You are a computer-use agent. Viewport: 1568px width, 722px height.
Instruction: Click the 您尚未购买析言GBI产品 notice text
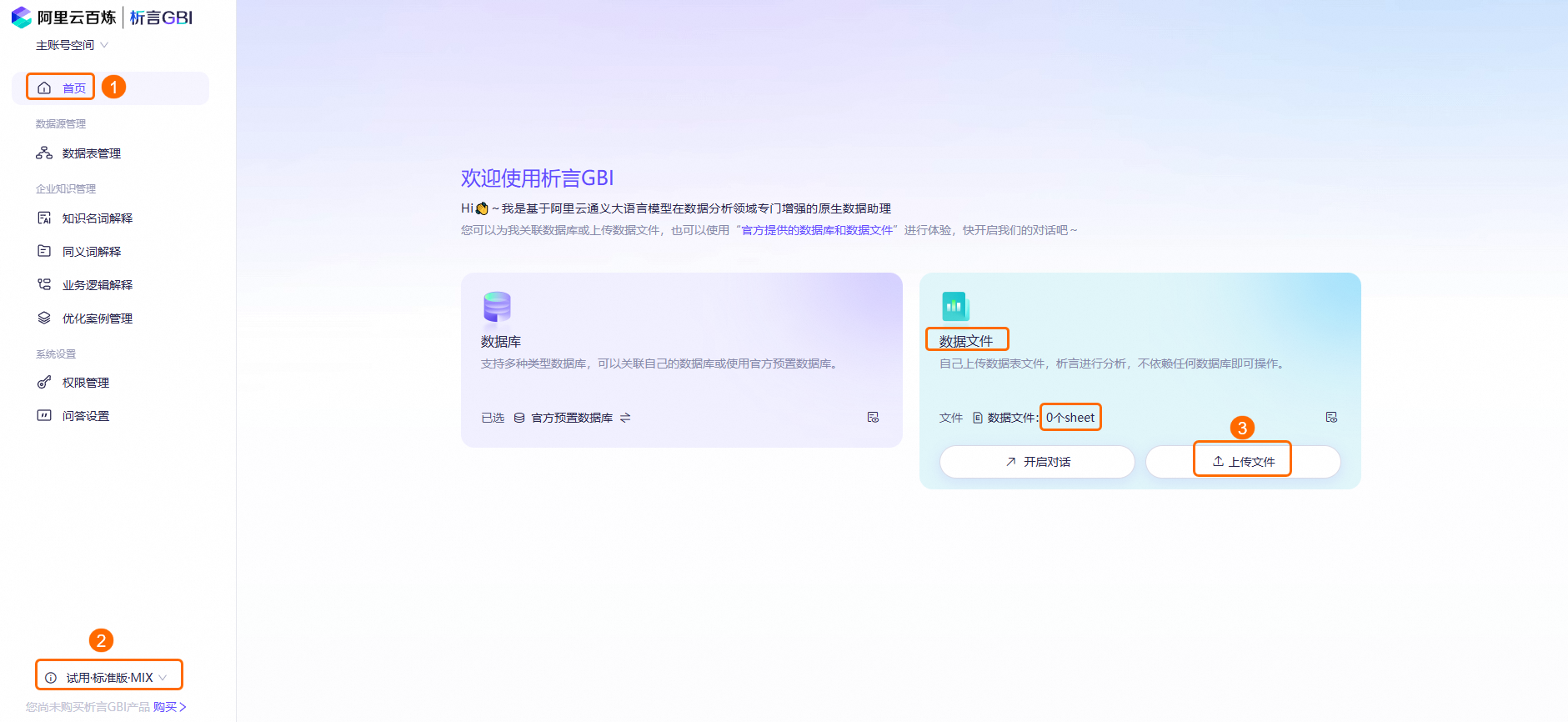[x=88, y=707]
